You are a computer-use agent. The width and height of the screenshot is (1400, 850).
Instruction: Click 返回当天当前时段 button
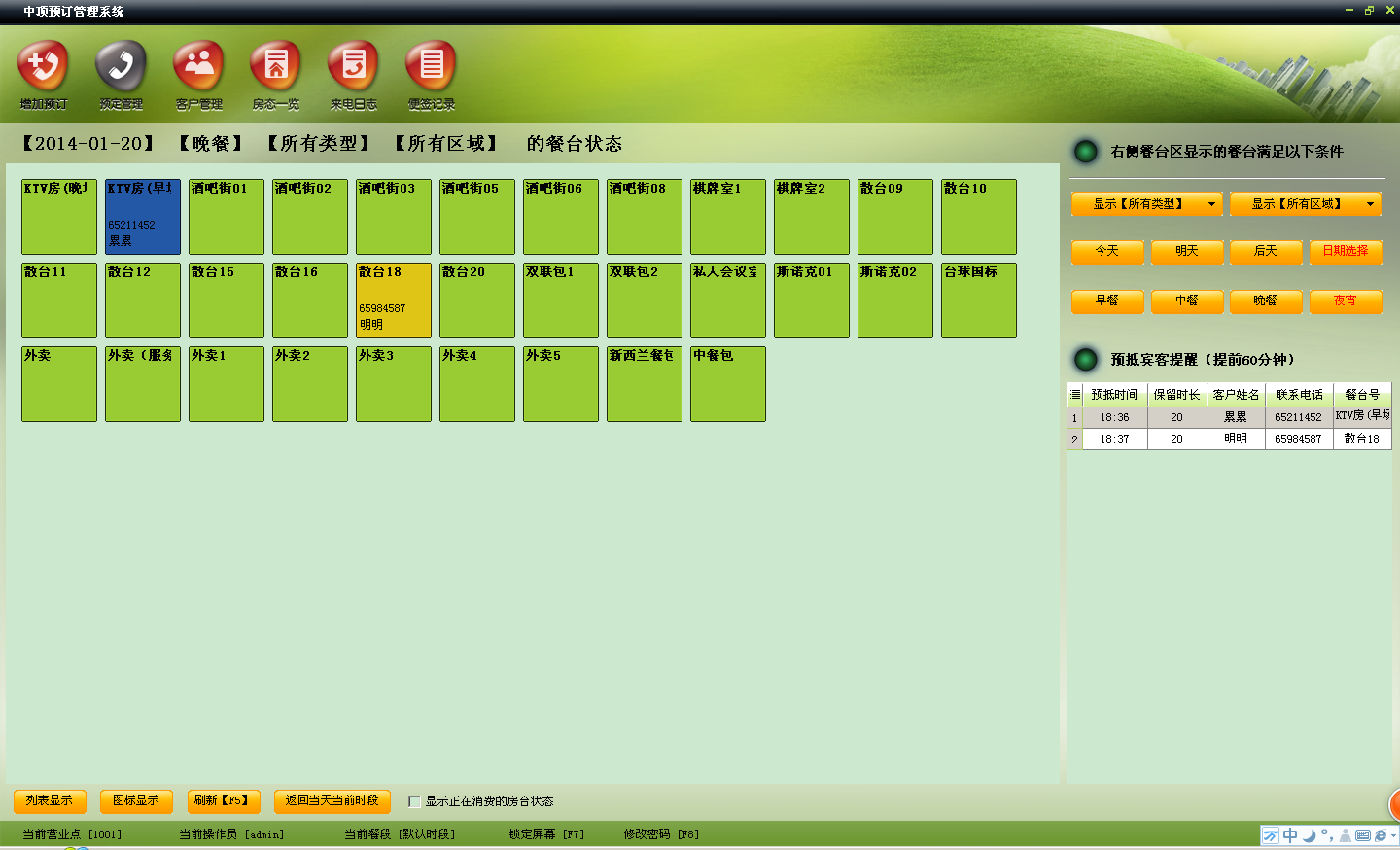tap(332, 800)
